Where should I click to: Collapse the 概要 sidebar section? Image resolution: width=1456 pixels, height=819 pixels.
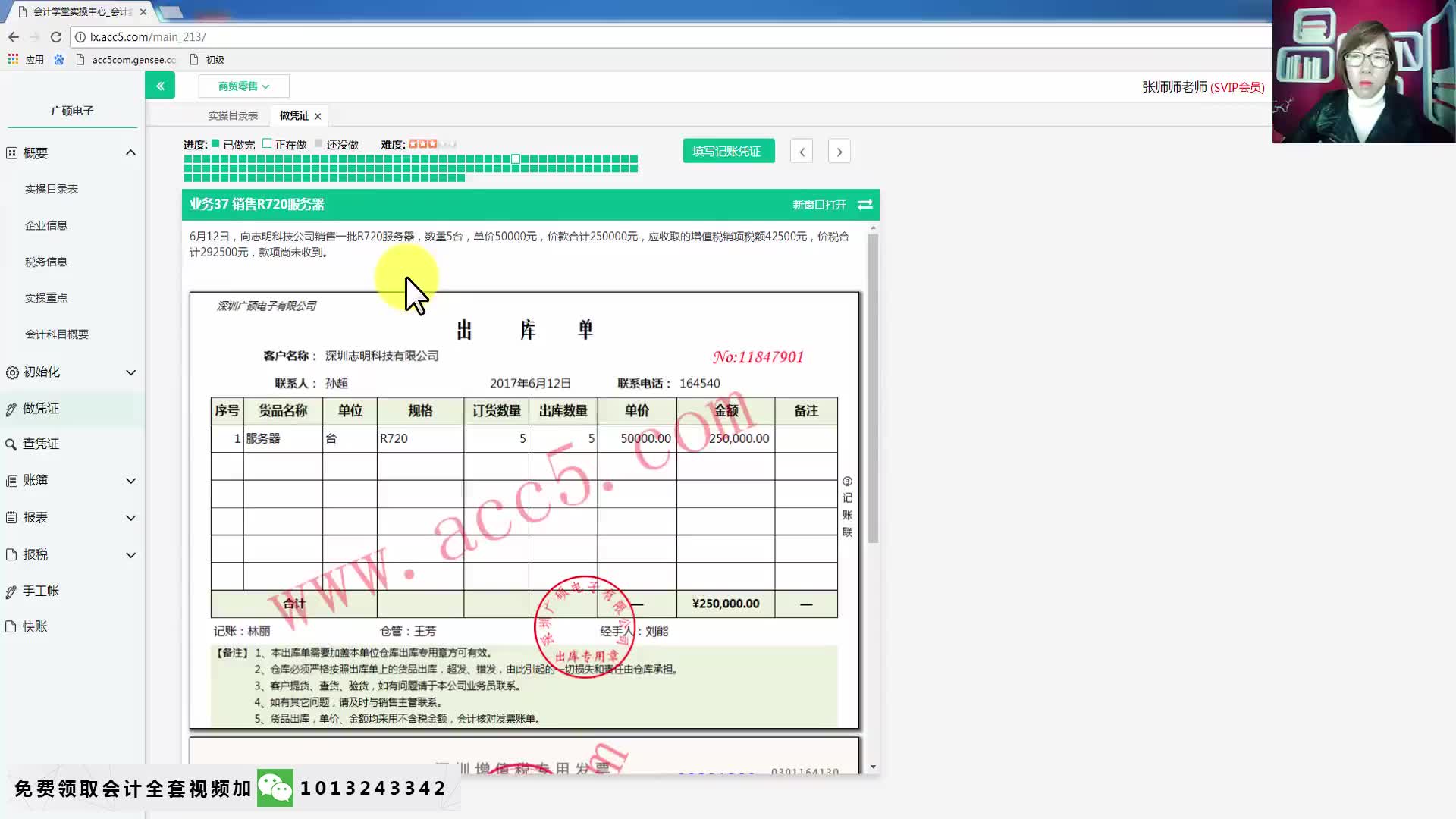130,153
